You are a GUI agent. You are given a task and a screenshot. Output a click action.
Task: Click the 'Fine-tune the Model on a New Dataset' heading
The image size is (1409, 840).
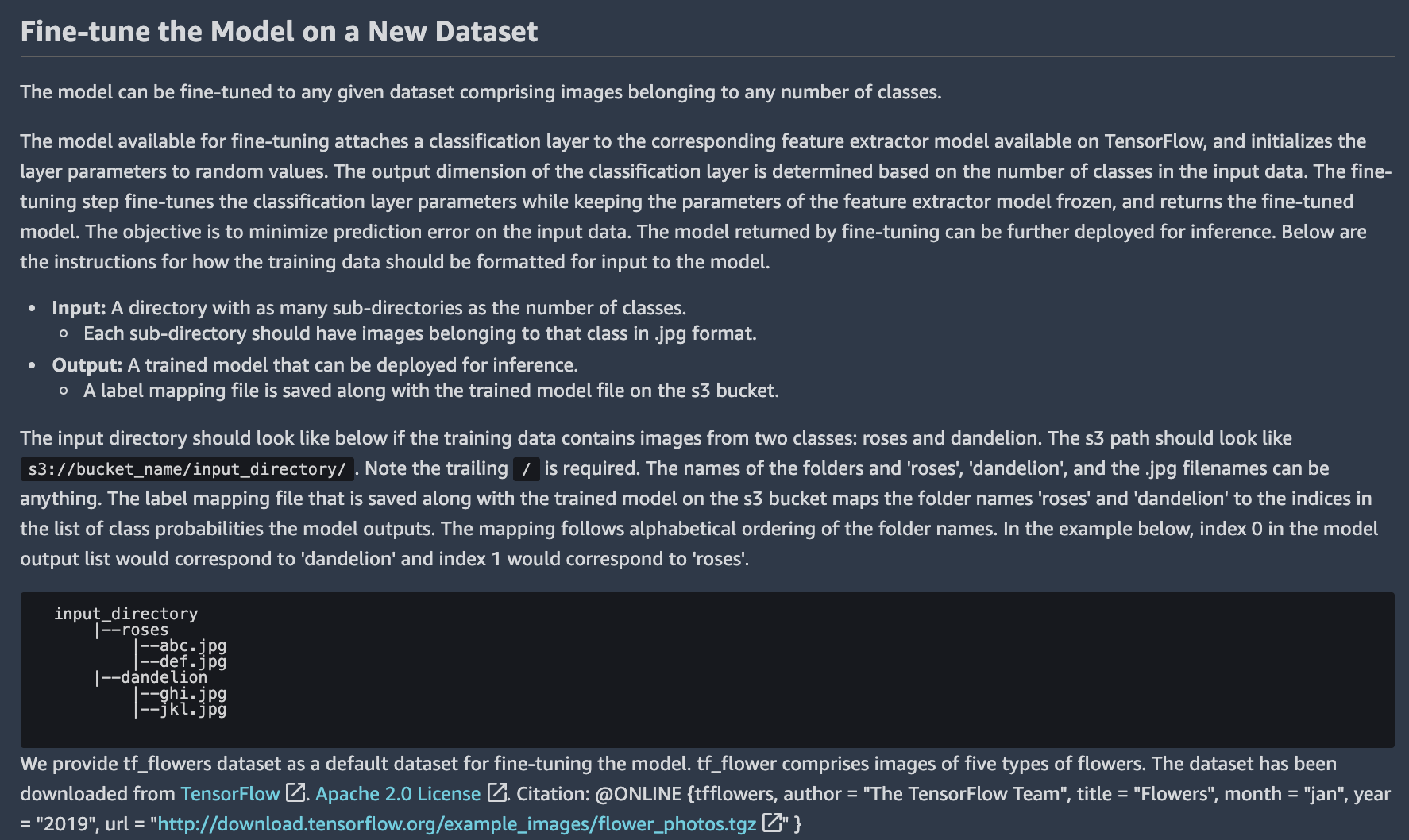click(279, 32)
